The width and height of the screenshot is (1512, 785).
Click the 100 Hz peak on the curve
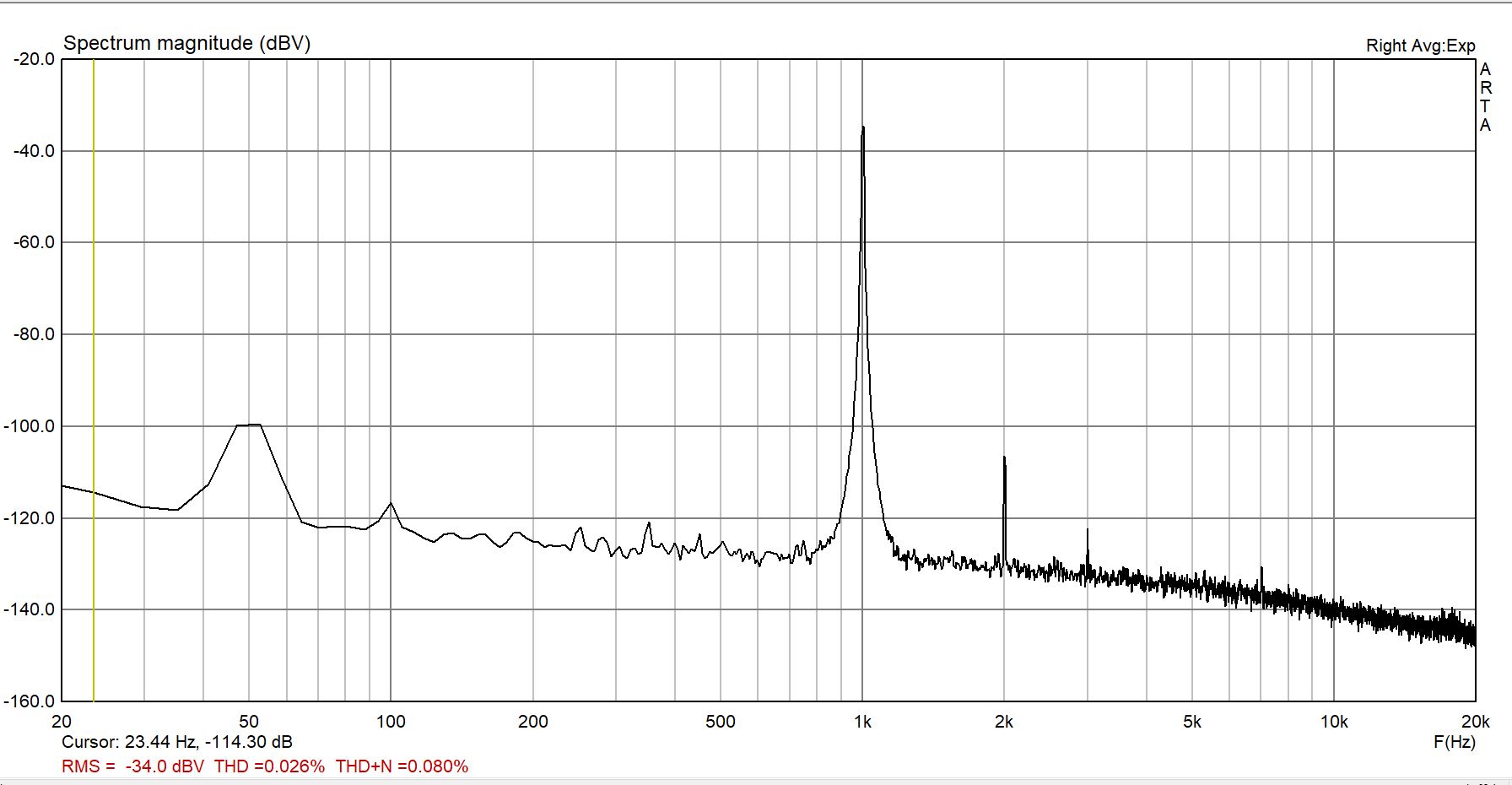tap(391, 504)
